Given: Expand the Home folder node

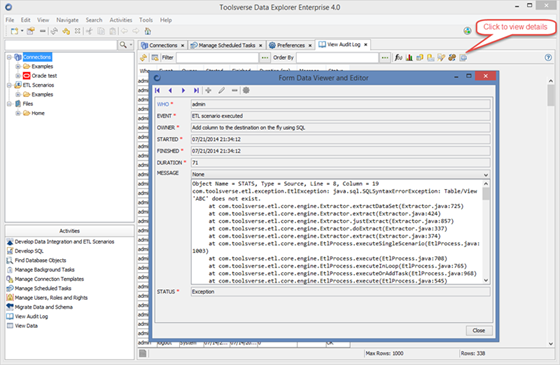Looking at the screenshot, I should [18, 113].
